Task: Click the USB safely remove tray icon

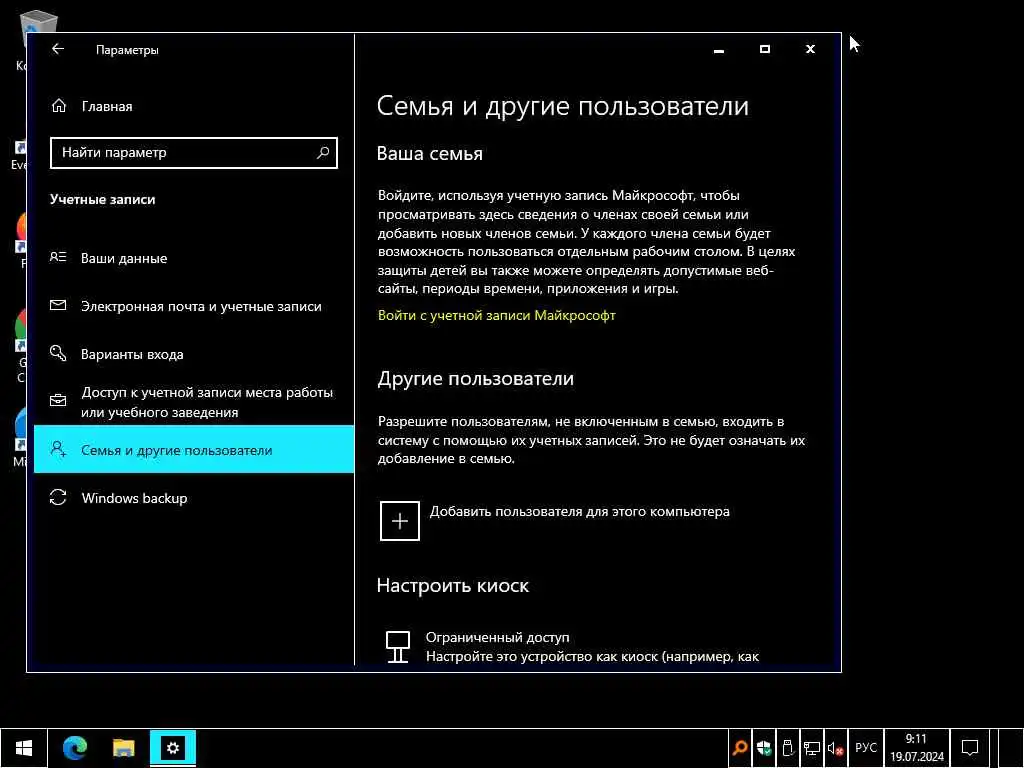Action: pos(788,748)
